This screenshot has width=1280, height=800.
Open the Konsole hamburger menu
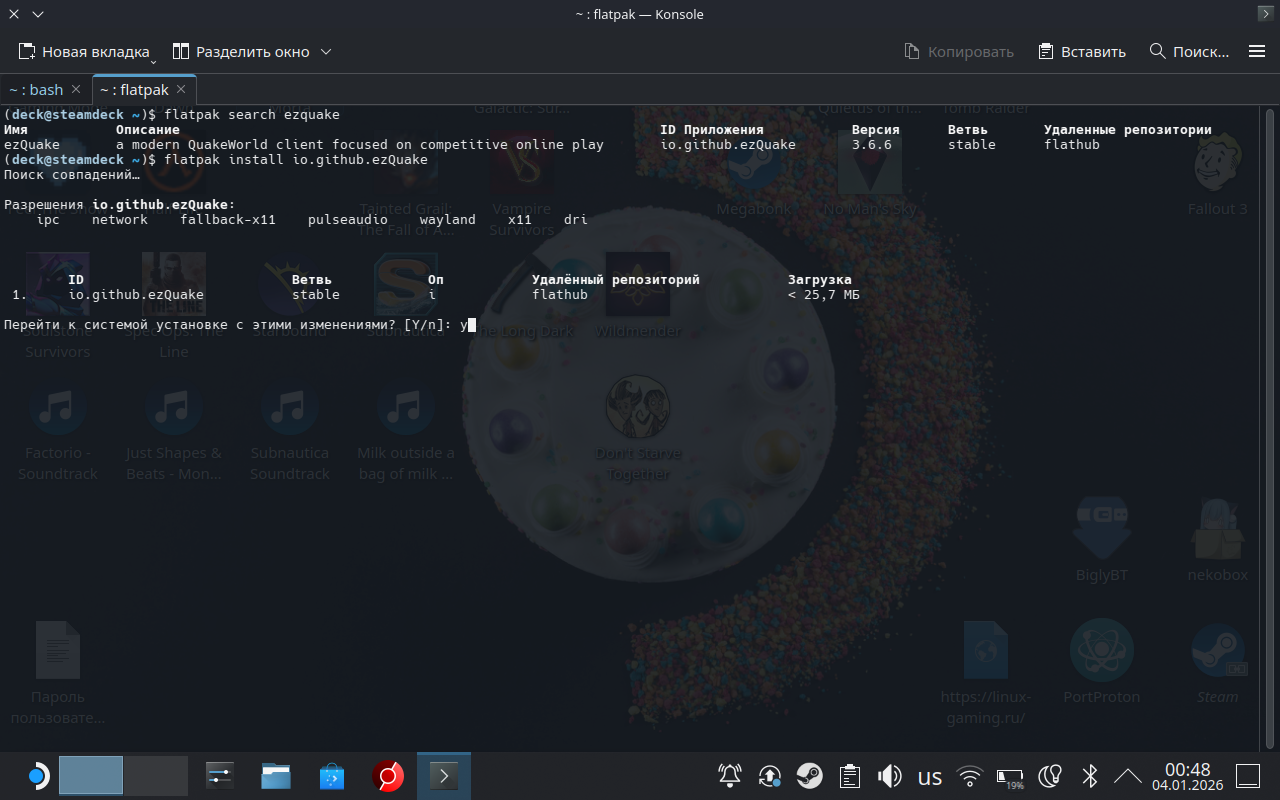(x=1257, y=51)
